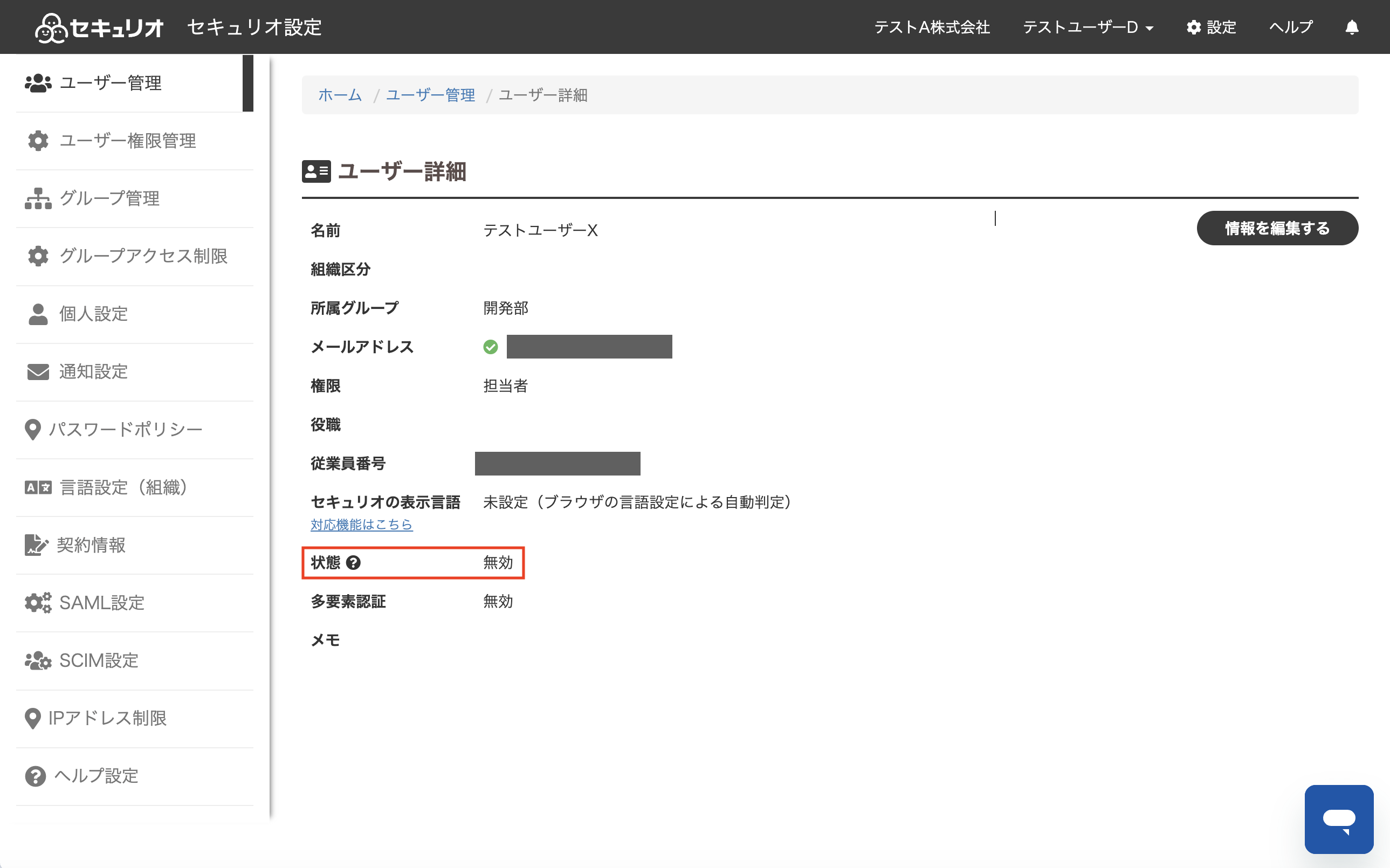Click the person icon for 個人設定

point(38,314)
